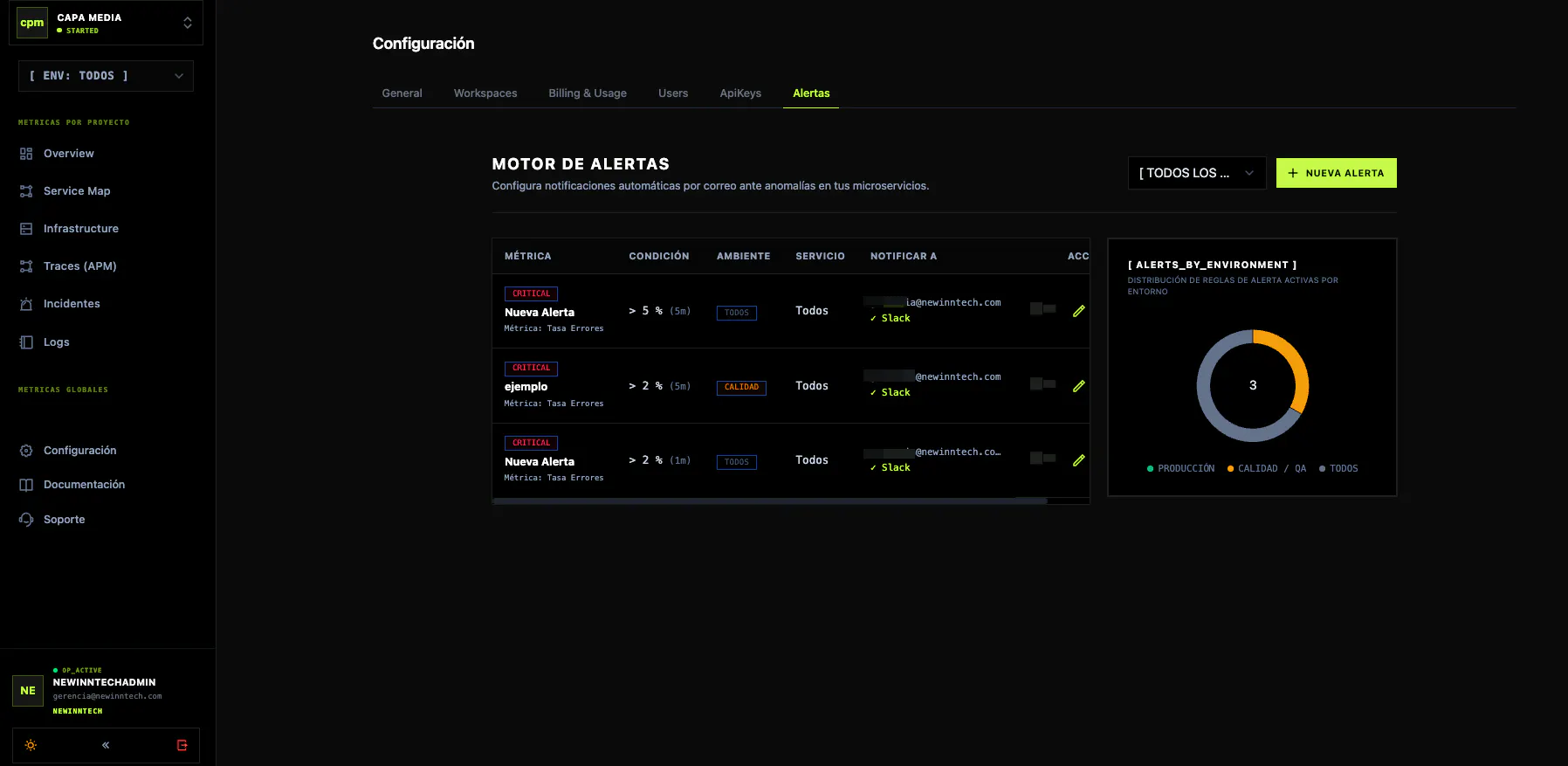Open the Billing & Usage tab

pyautogui.click(x=588, y=93)
